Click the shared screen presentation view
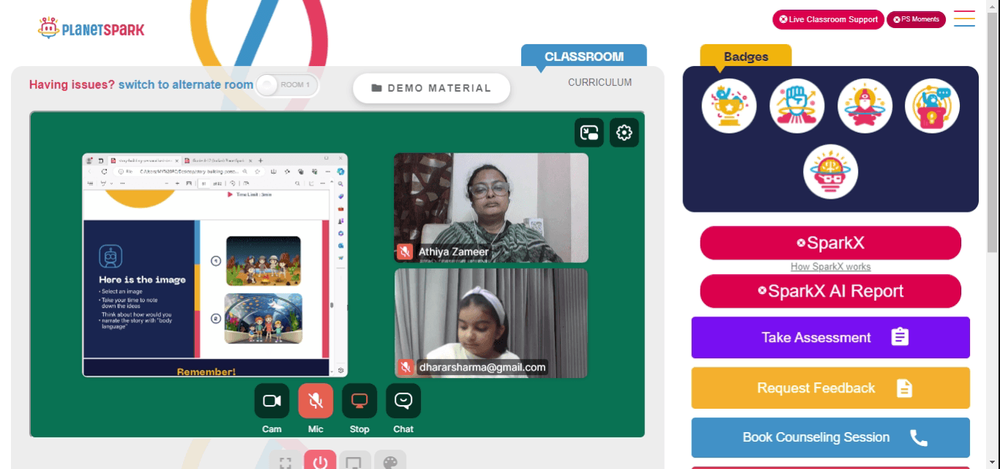 215,265
